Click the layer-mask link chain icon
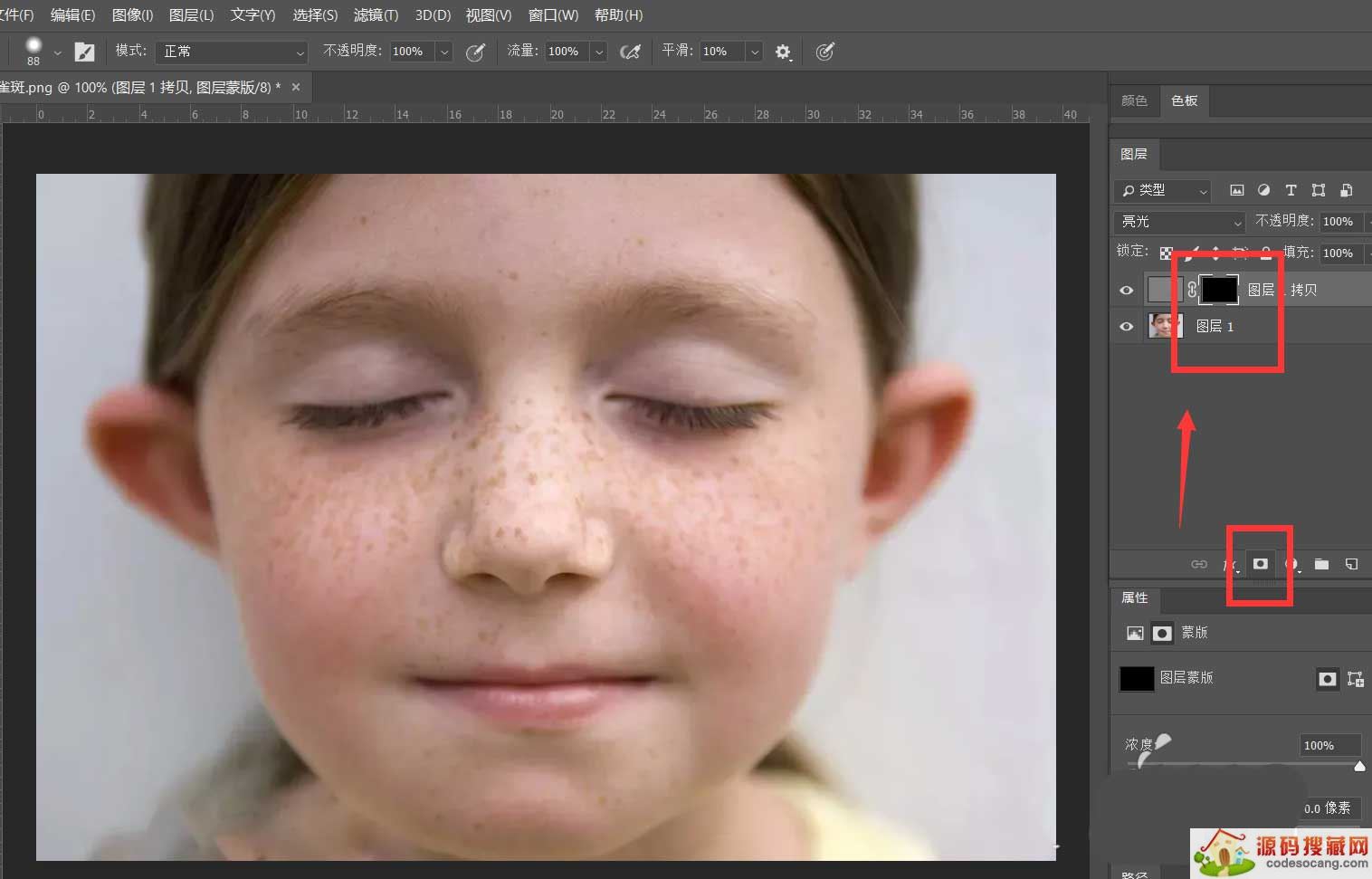1372x879 pixels. (x=1192, y=290)
